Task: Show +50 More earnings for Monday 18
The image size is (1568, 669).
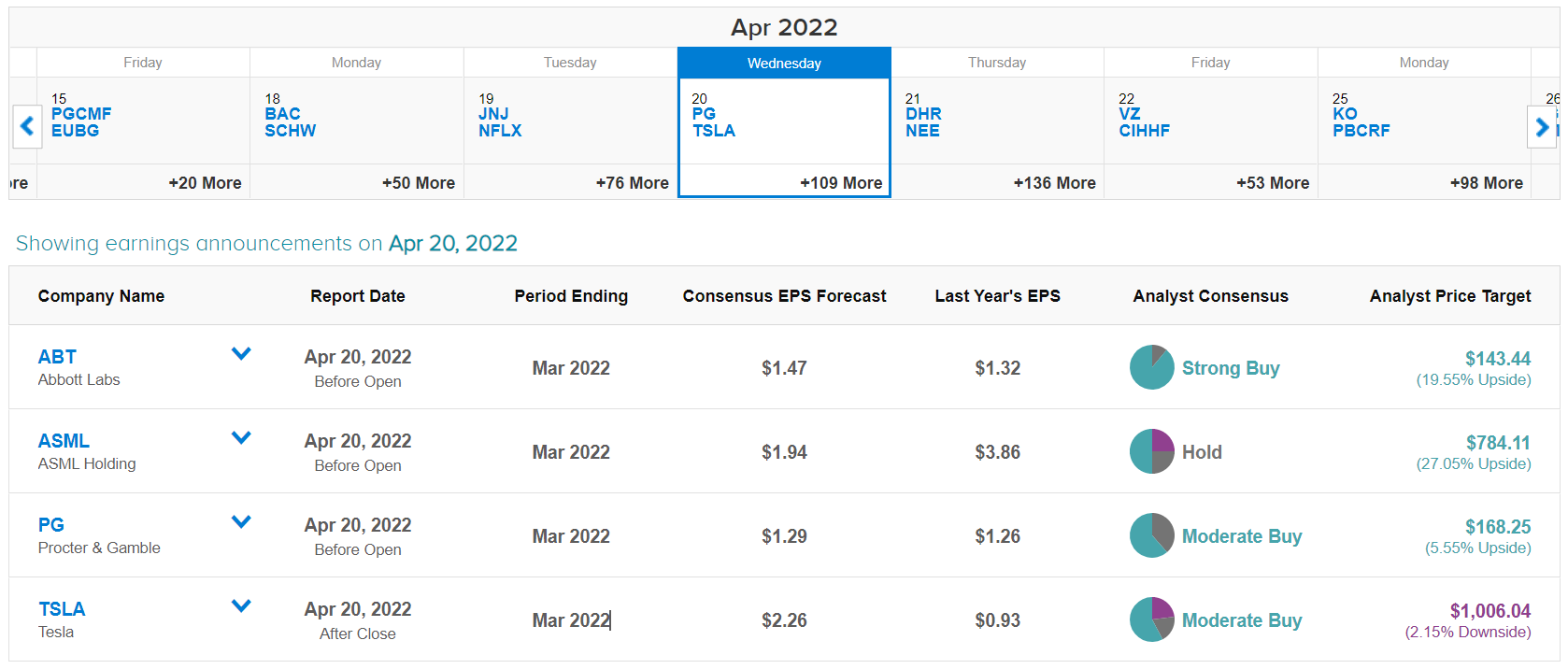Action: [x=419, y=183]
